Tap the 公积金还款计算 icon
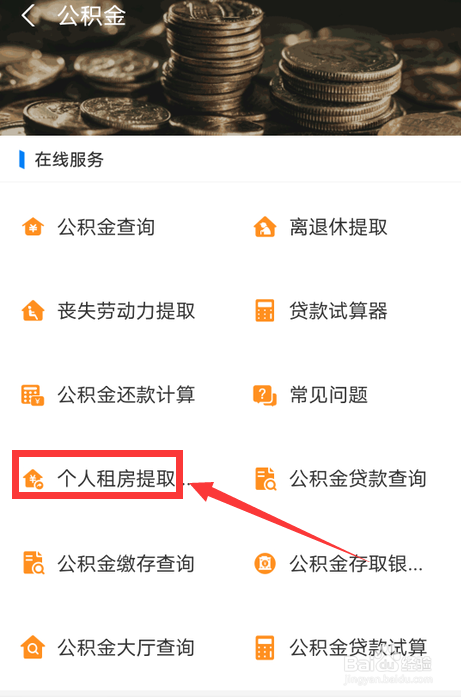 point(33,395)
